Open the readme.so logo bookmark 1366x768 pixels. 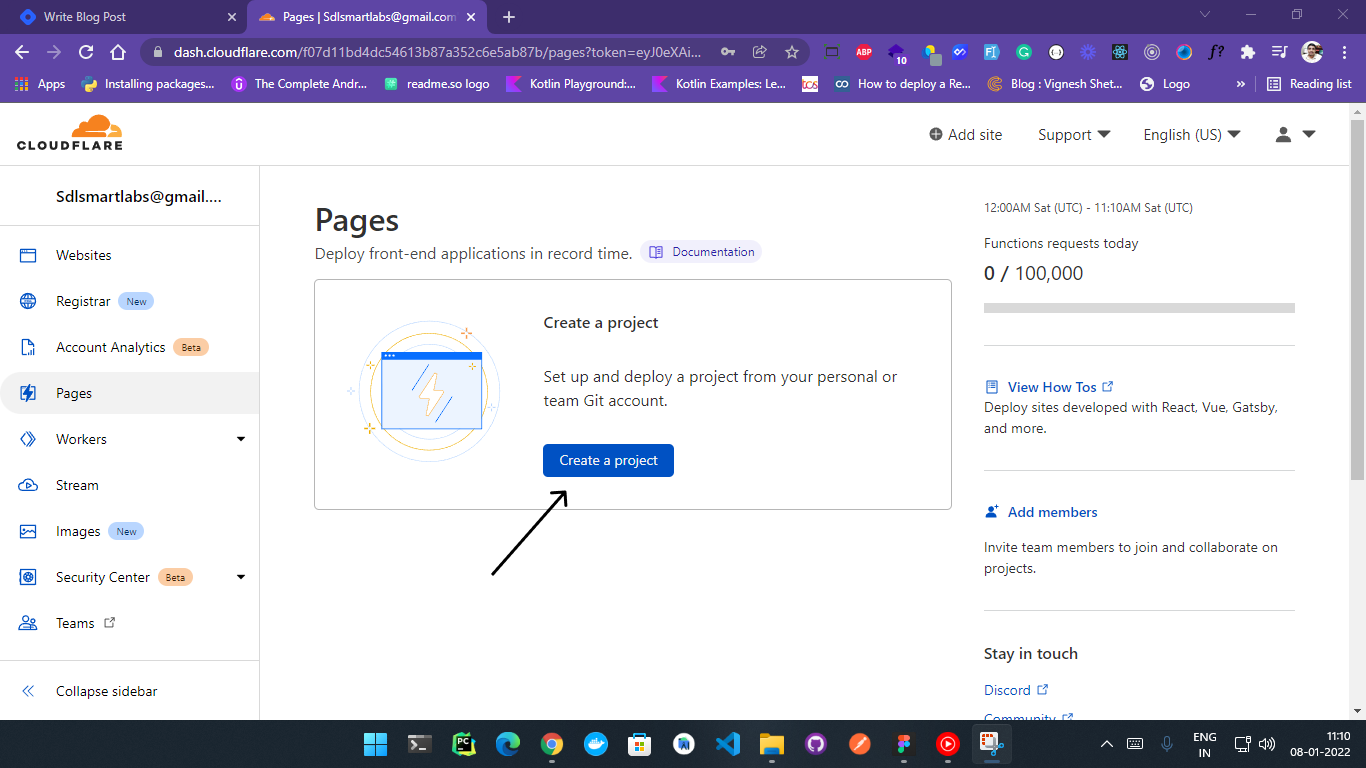(438, 84)
